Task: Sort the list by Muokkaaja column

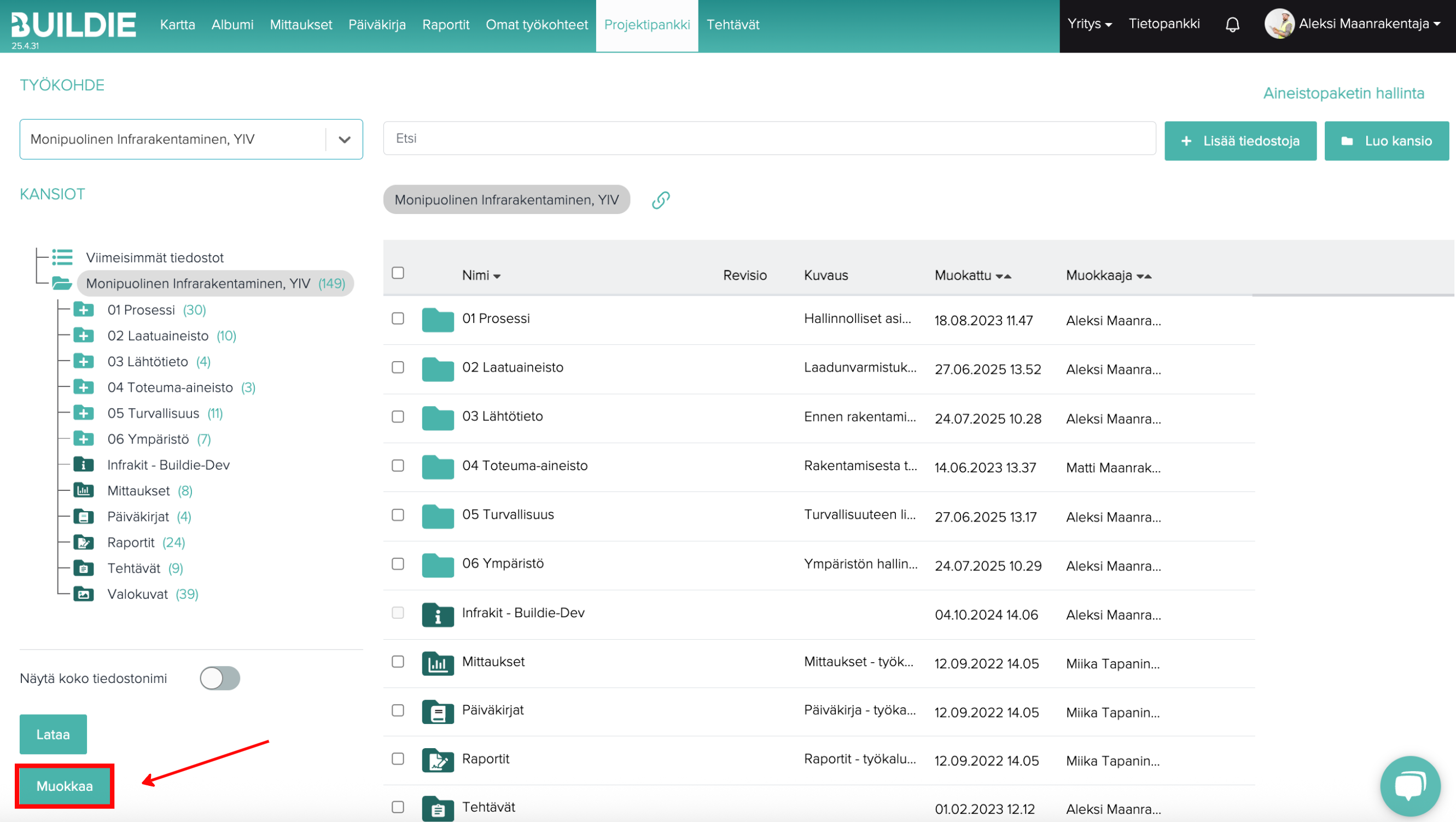Action: click(1108, 275)
